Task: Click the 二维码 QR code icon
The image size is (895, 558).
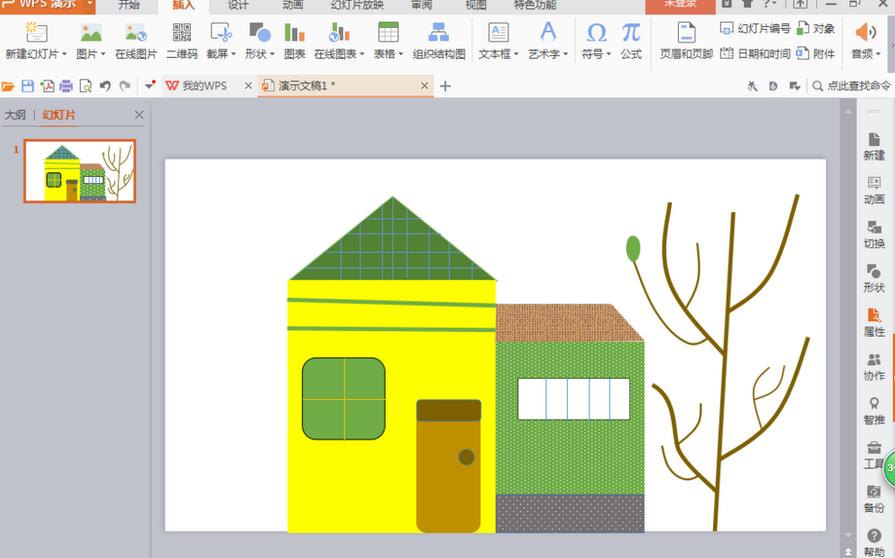Action: pos(182,33)
